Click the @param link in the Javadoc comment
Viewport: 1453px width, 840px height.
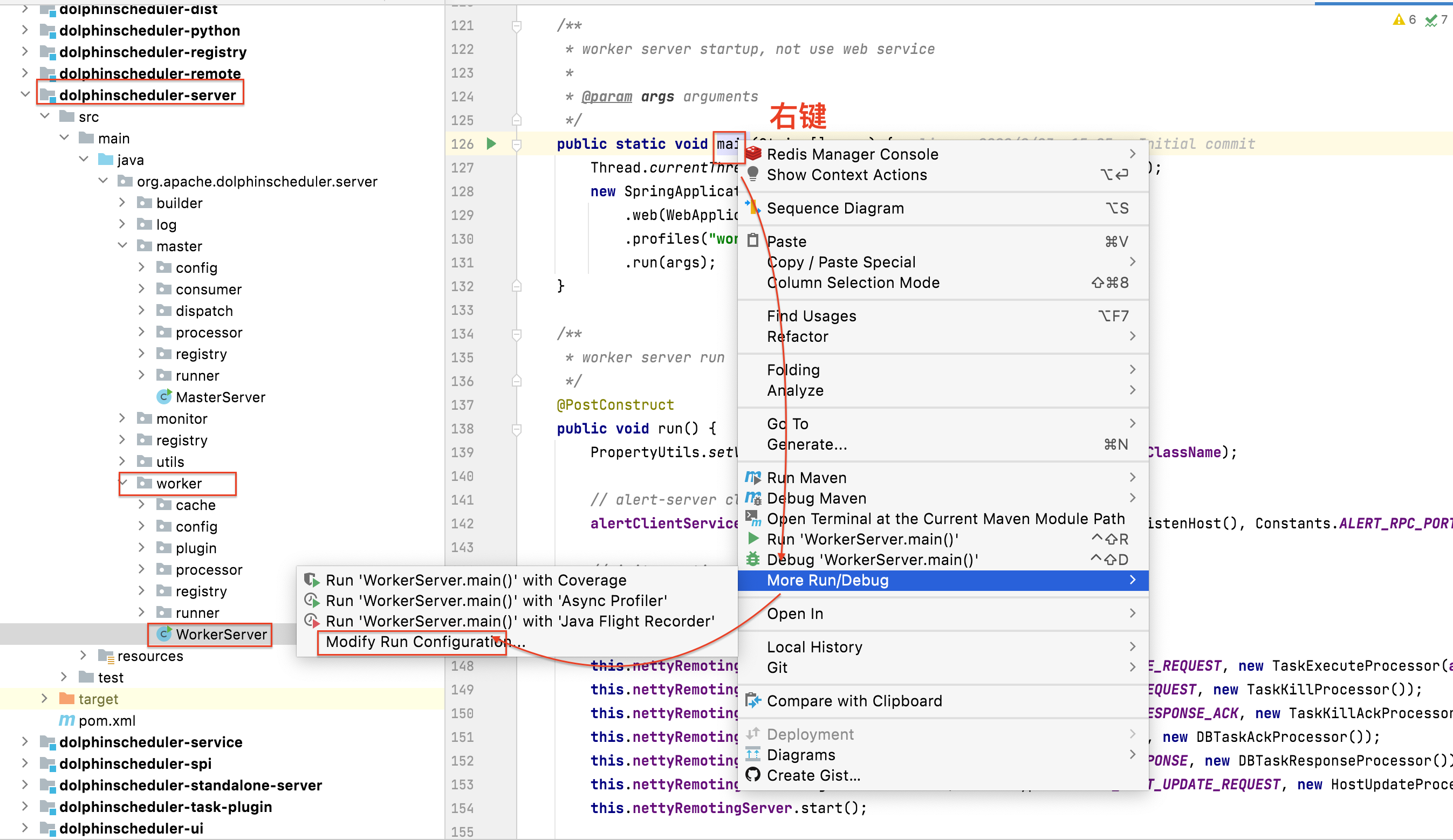(606, 97)
